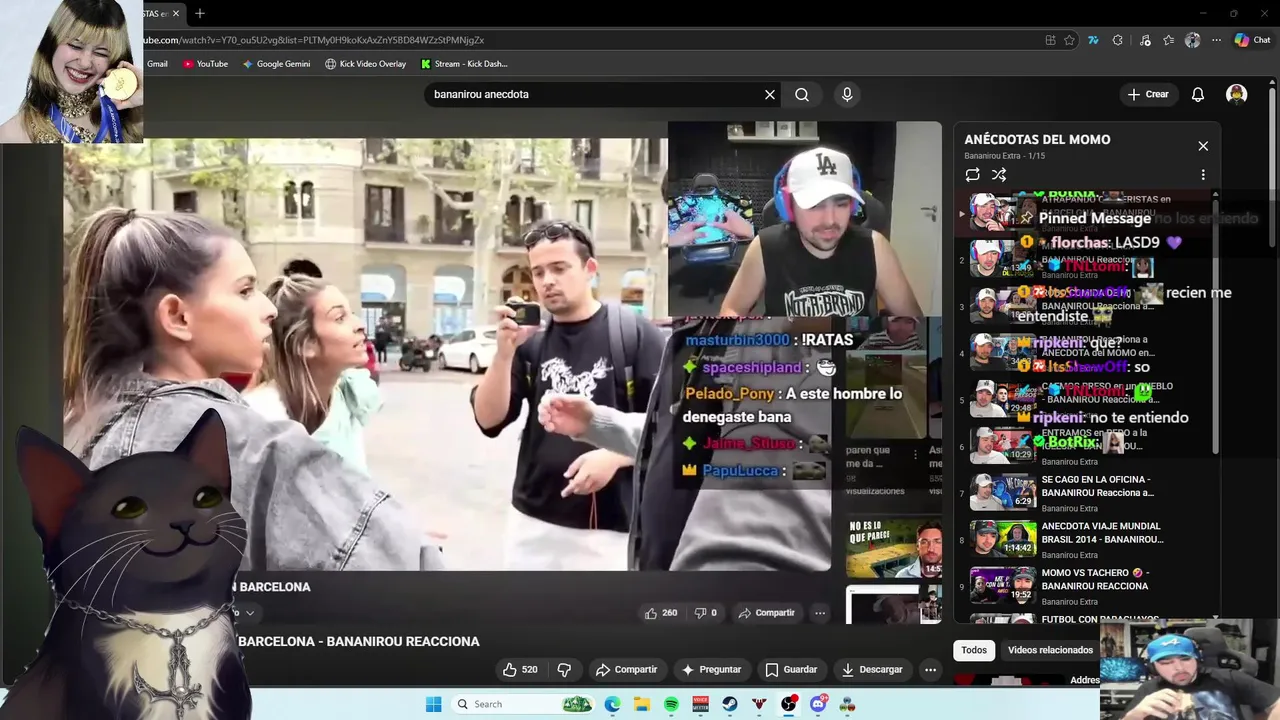Click the NO ES LO QUE PARECE thumbnail
This screenshot has height=720, width=1280.
(894, 546)
